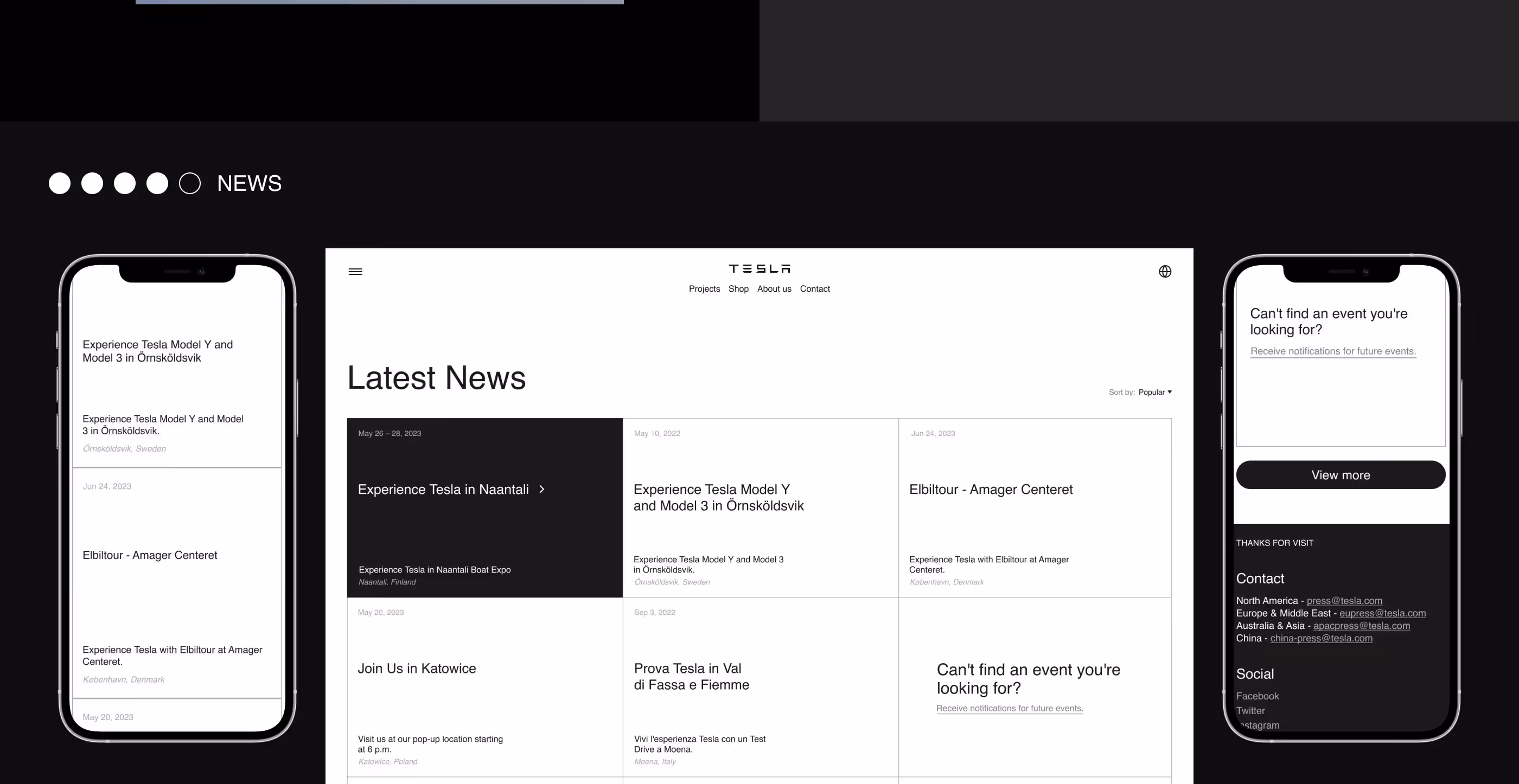The image size is (1519, 784).
Task: Open the Shop nav item
Action: pos(738,289)
